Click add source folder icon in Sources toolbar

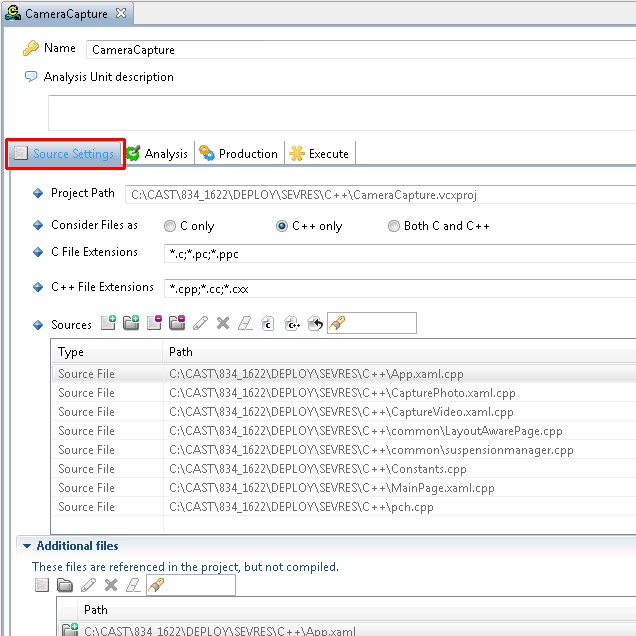(131, 323)
